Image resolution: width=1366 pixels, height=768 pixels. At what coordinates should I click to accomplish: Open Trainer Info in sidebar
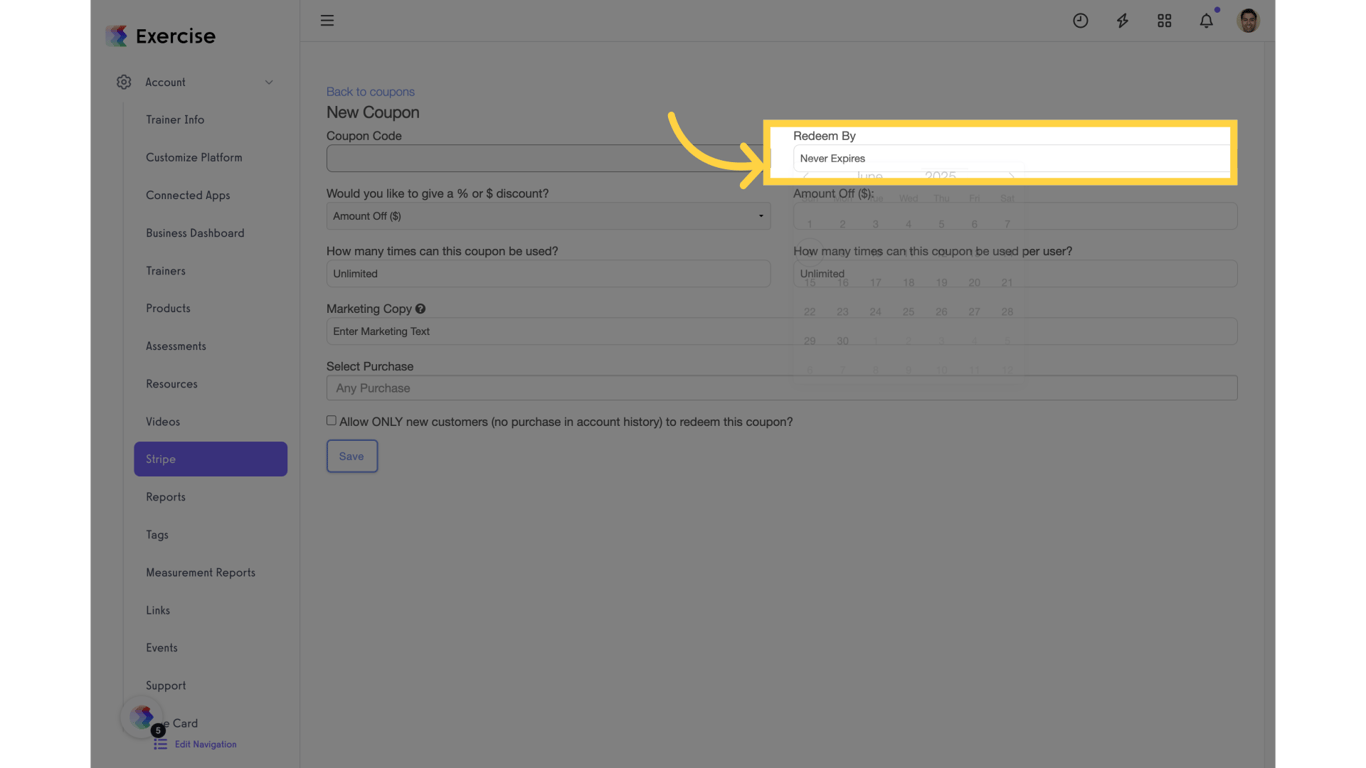(x=175, y=120)
